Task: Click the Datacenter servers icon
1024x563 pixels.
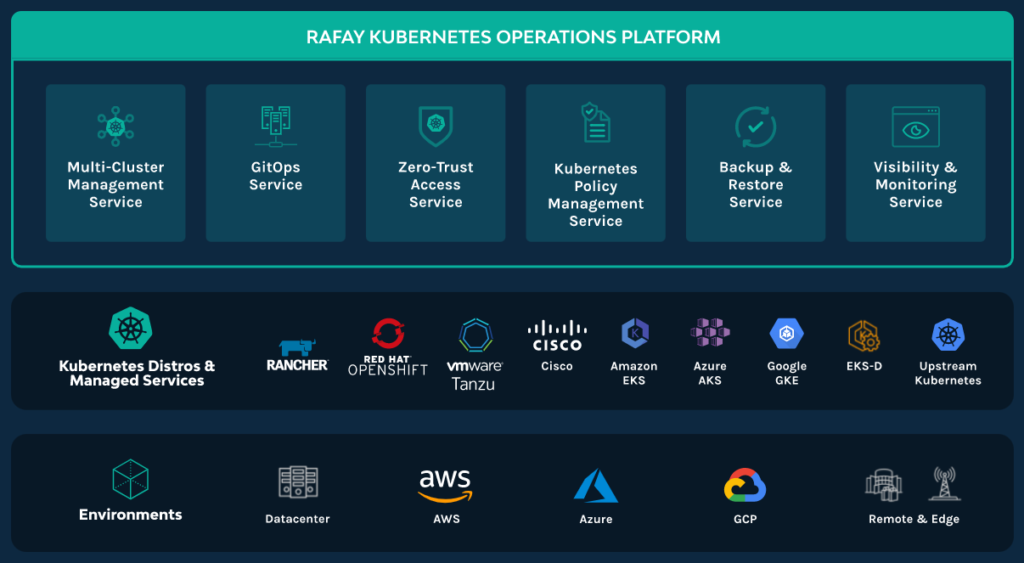Action: 298,483
